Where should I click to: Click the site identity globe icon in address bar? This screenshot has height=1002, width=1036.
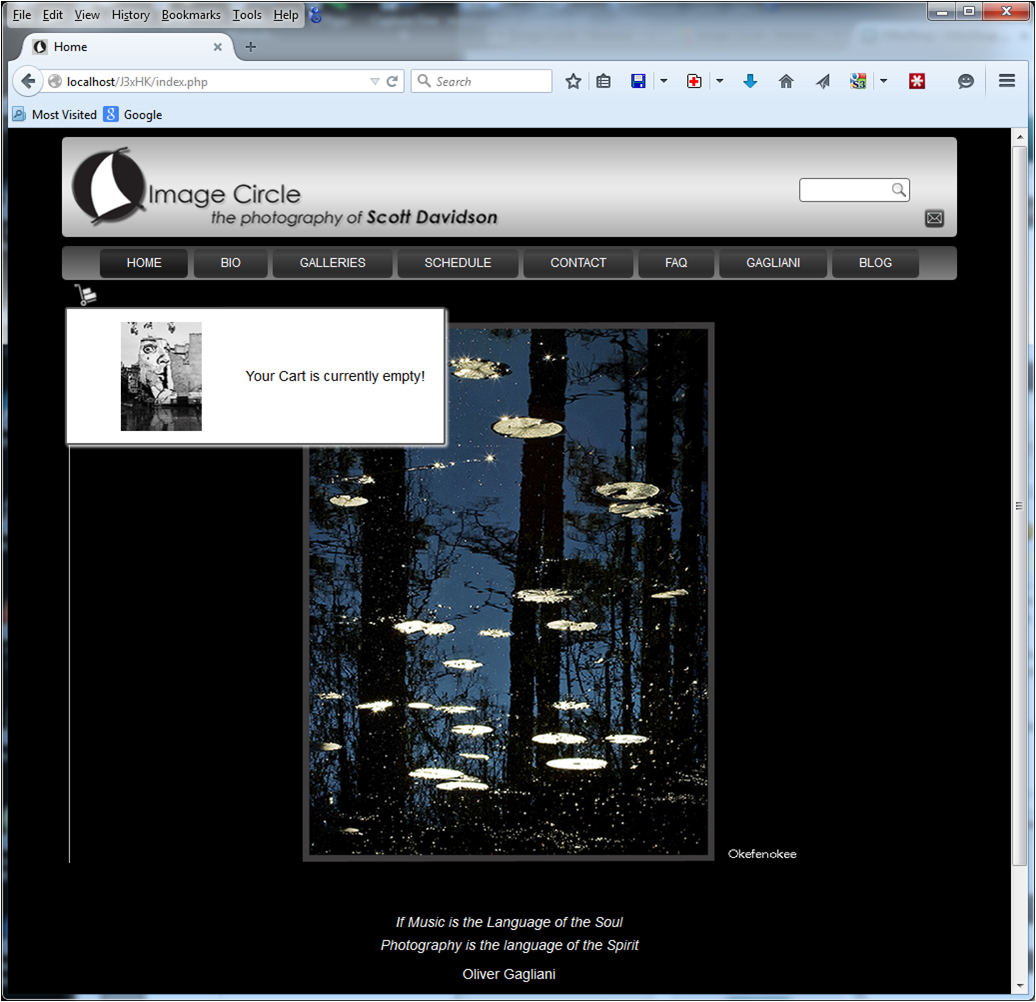pos(55,81)
